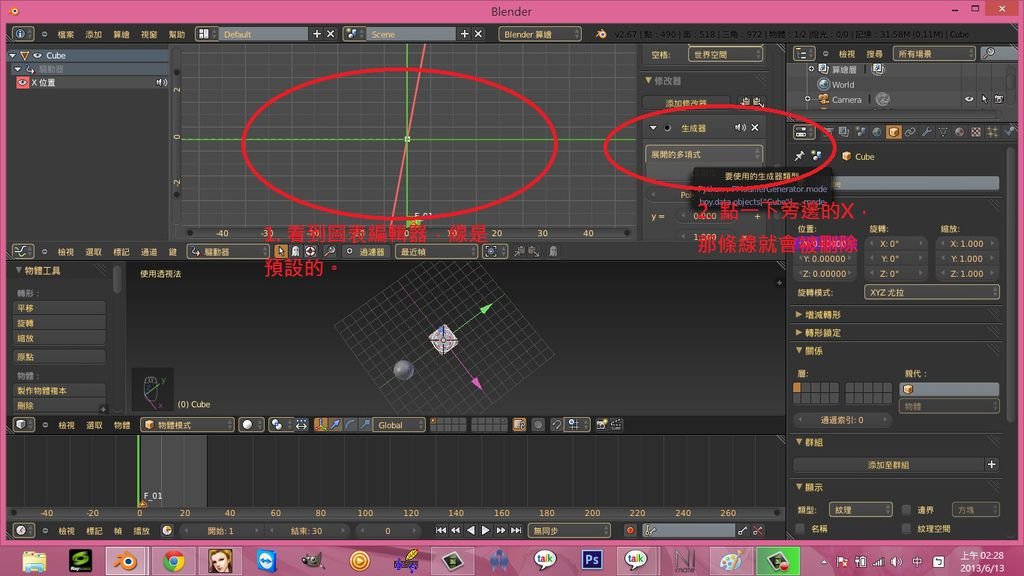Select the translate manipulator arrow icon
1024x576 pixels.
pos(335,424)
